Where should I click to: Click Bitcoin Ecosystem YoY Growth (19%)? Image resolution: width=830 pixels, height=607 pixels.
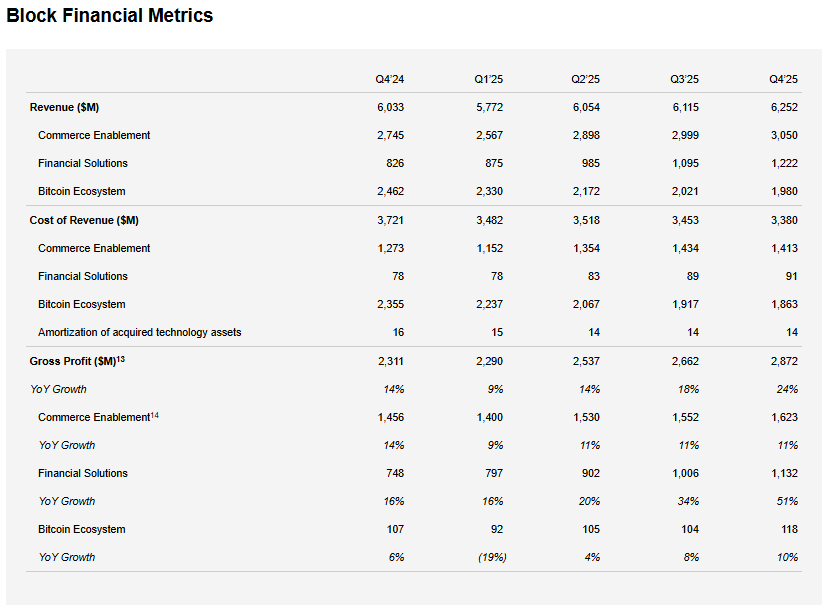pyautogui.click(x=492, y=557)
